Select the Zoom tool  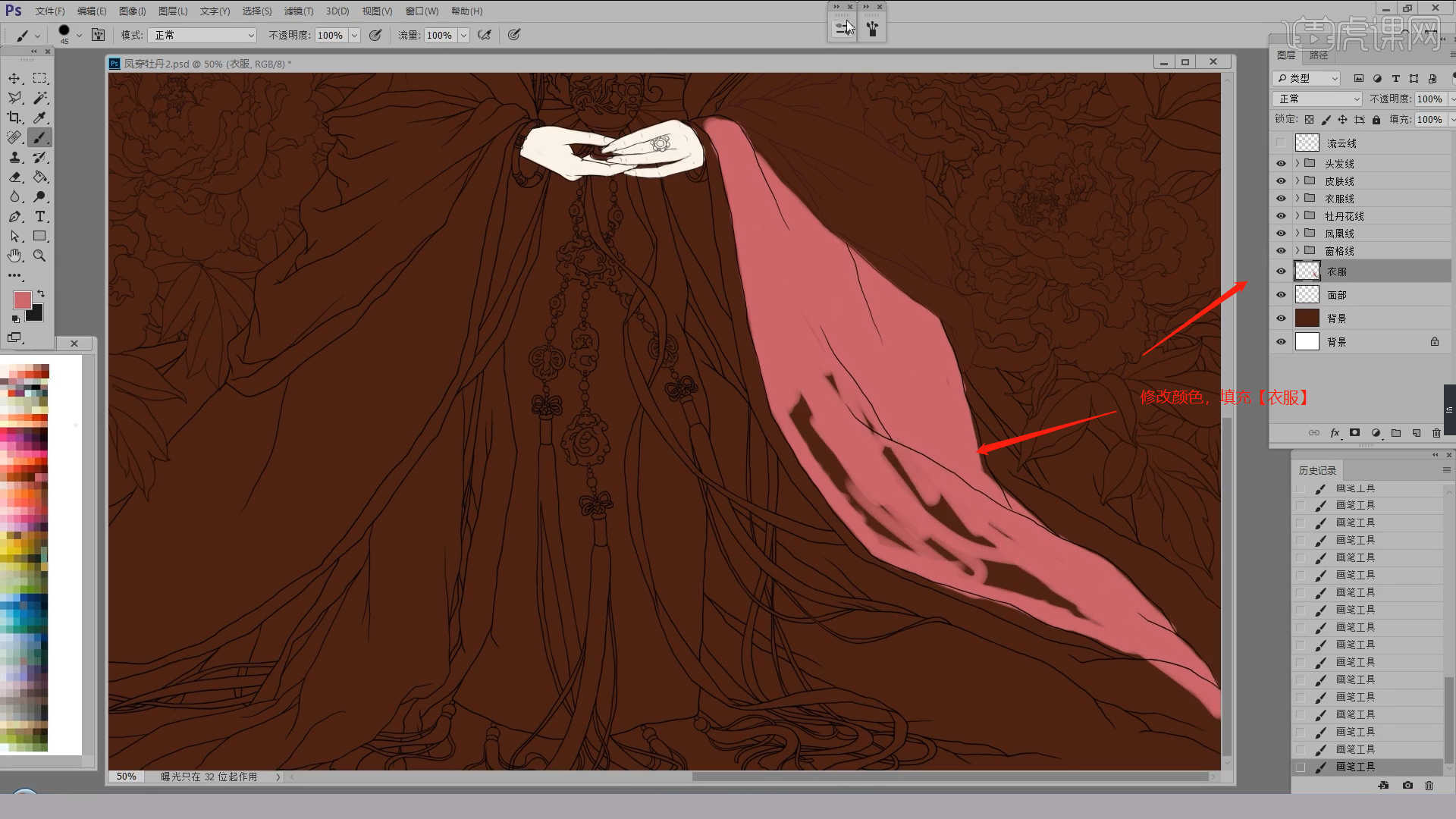point(40,256)
